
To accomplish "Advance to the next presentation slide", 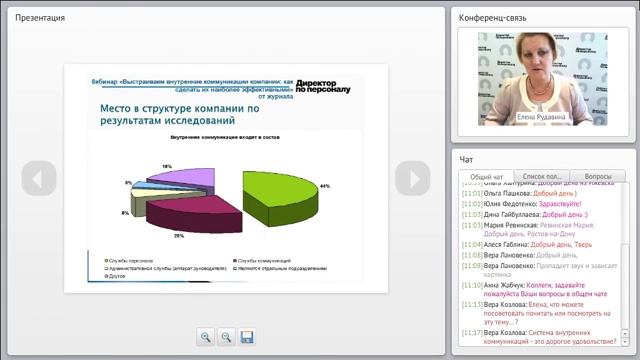I will 413,178.
